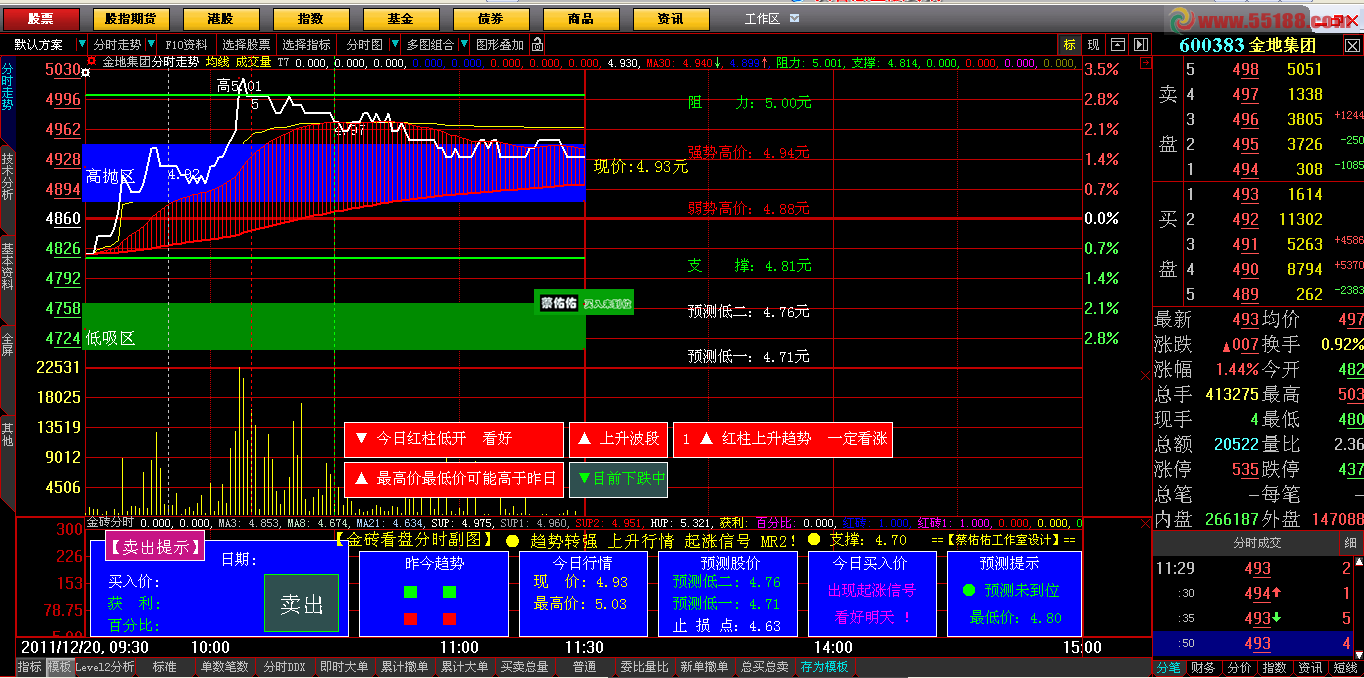Click the 存为模板 bottom tab
The height and width of the screenshot is (678, 1364).
824,667
